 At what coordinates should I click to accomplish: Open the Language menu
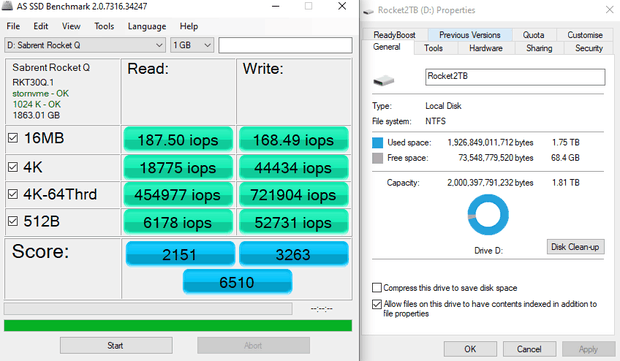click(x=147, y=26)
